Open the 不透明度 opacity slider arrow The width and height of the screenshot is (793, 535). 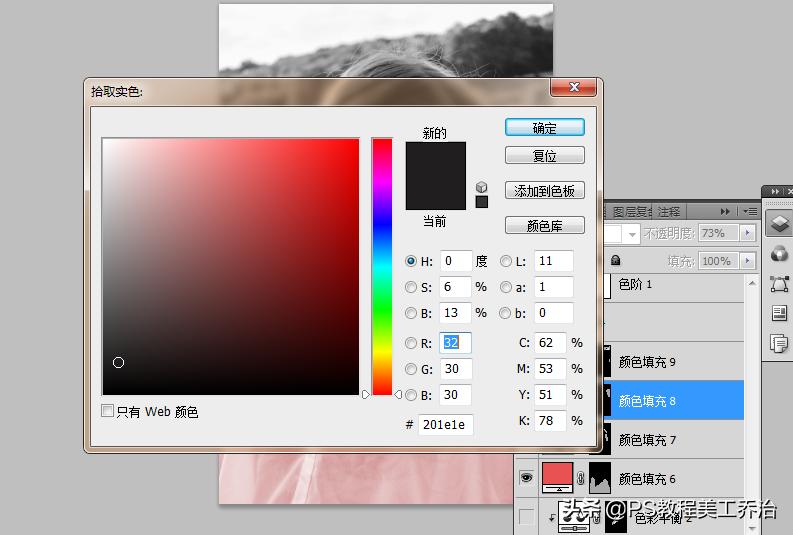747,233
